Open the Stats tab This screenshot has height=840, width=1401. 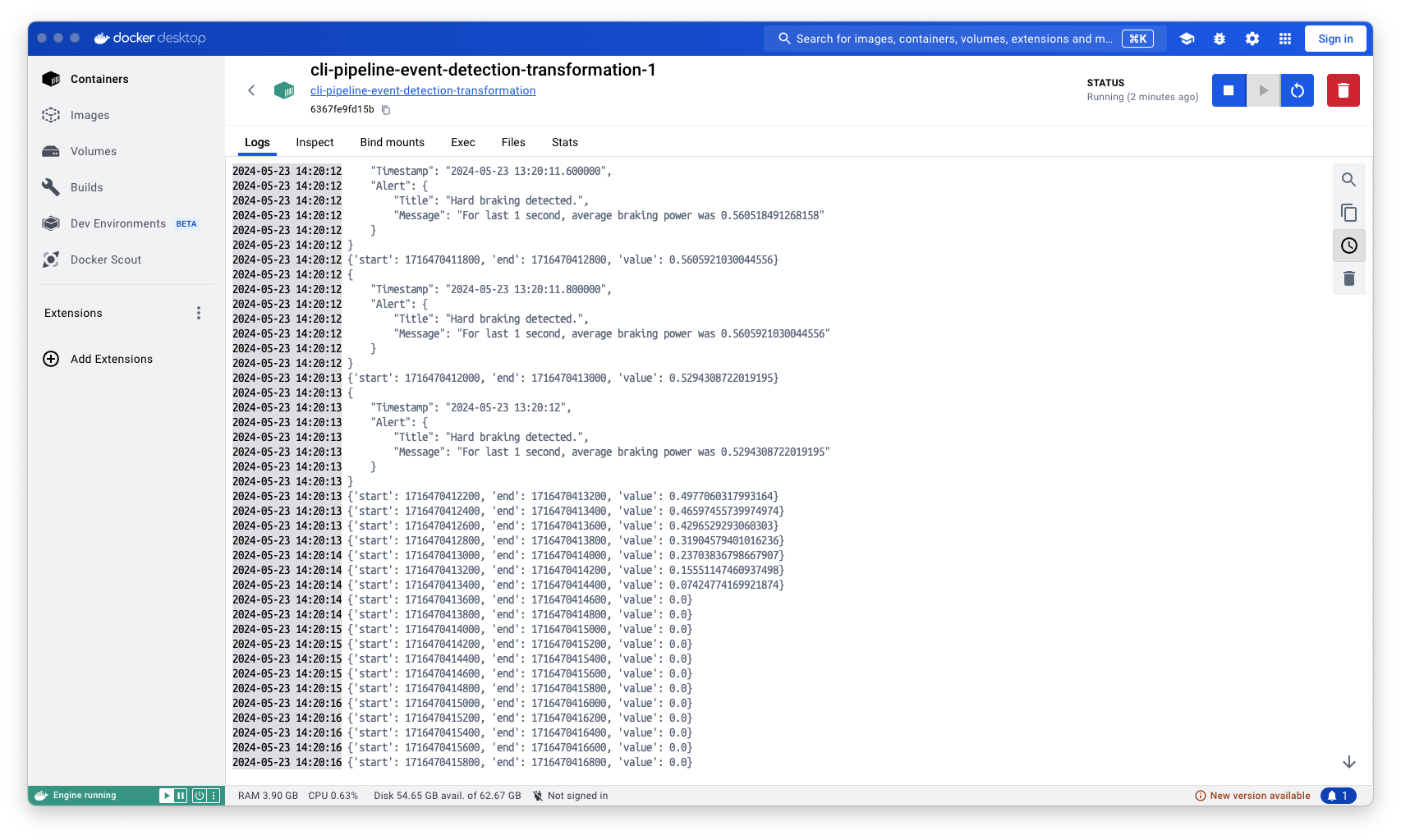tap(564, 142)
